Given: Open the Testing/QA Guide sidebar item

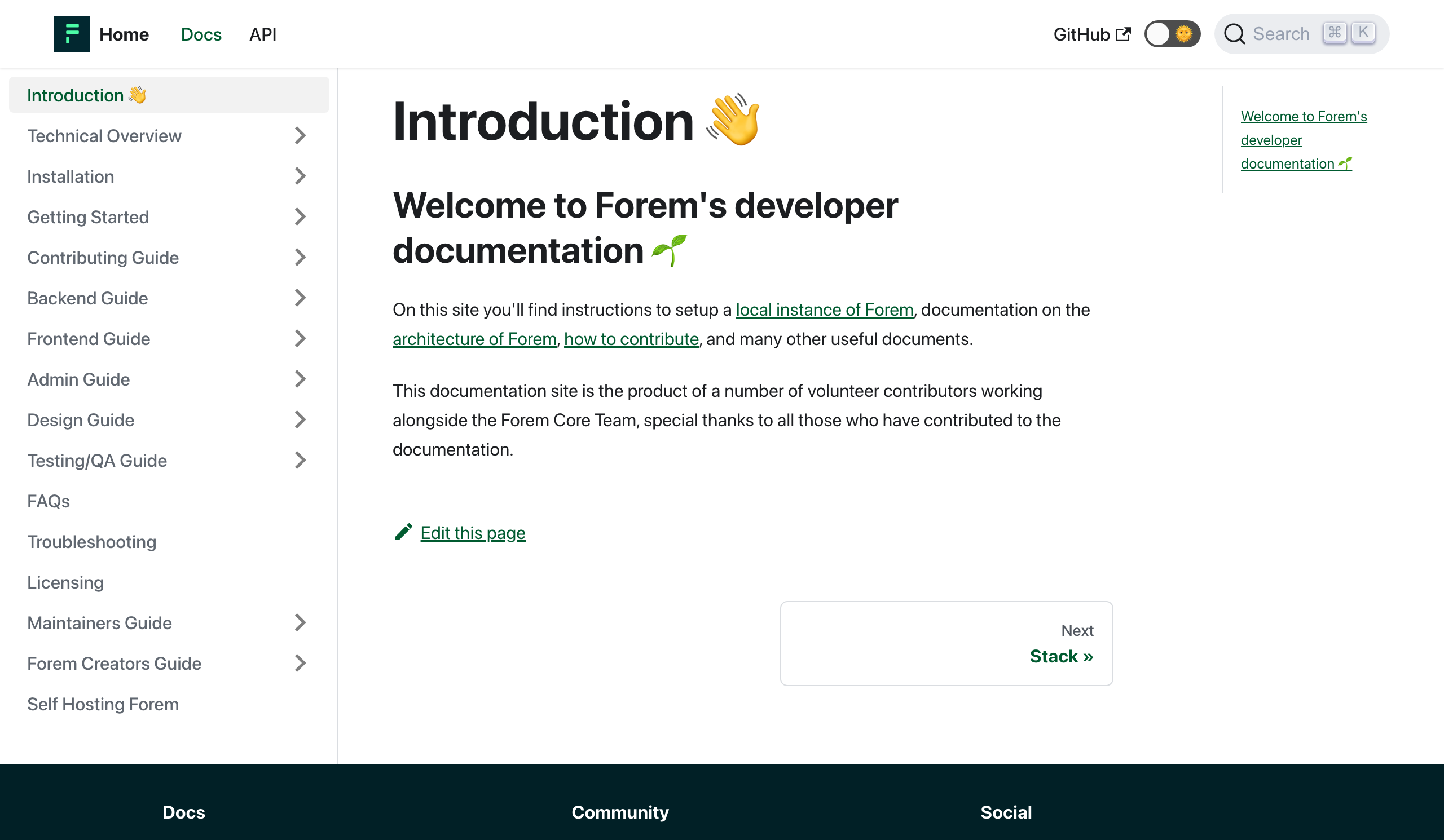Looking at the screenshot, I should 97,461.
